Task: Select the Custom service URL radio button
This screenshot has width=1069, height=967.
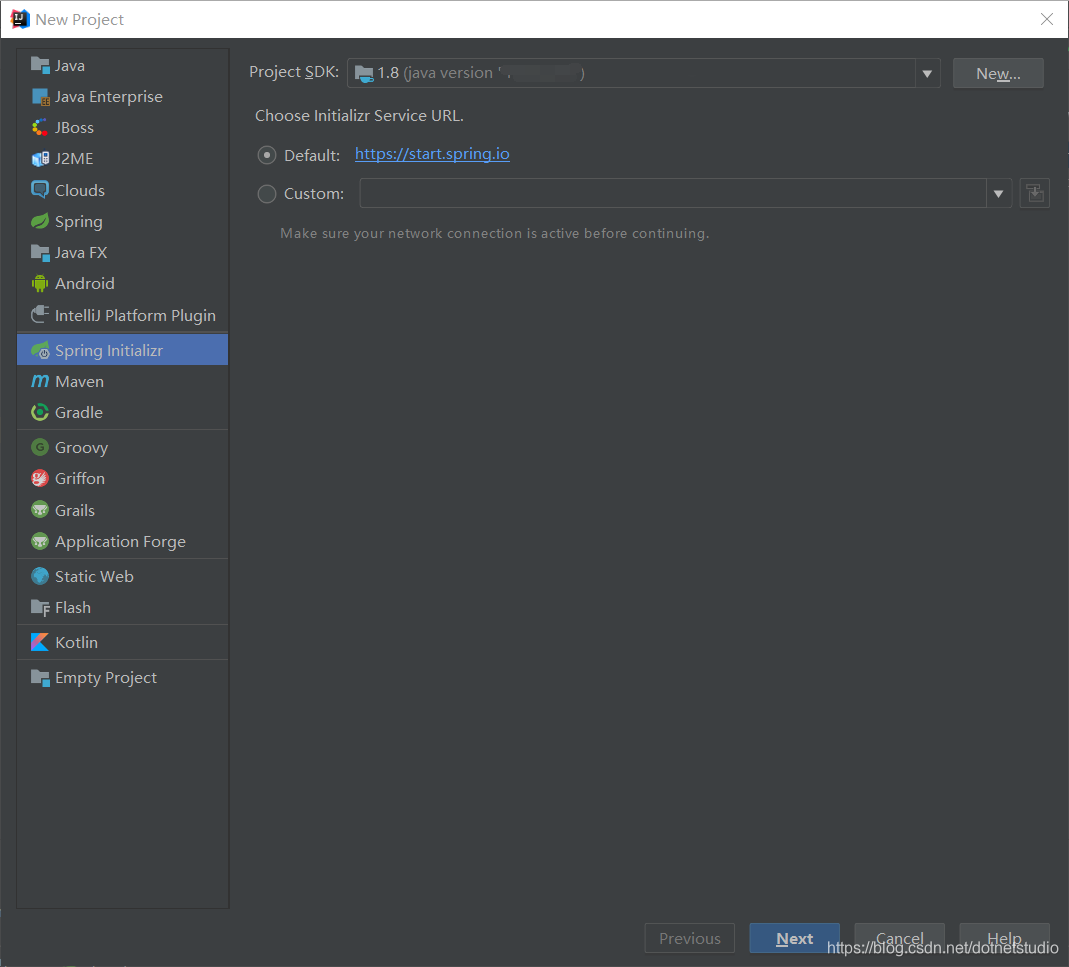Action: pos(267,194)
